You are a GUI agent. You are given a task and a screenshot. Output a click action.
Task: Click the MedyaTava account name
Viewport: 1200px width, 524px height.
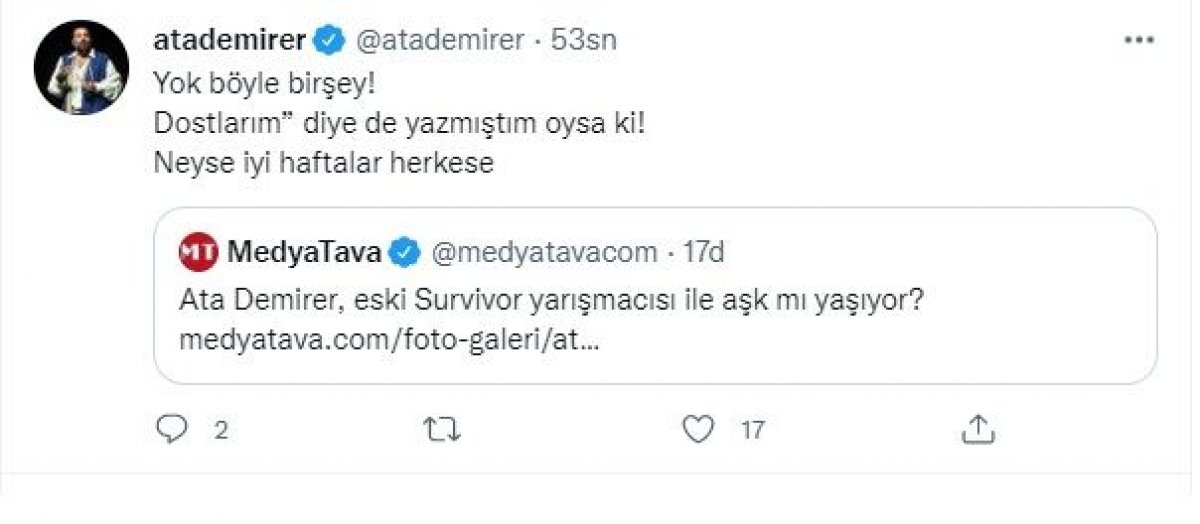(305, 253)
